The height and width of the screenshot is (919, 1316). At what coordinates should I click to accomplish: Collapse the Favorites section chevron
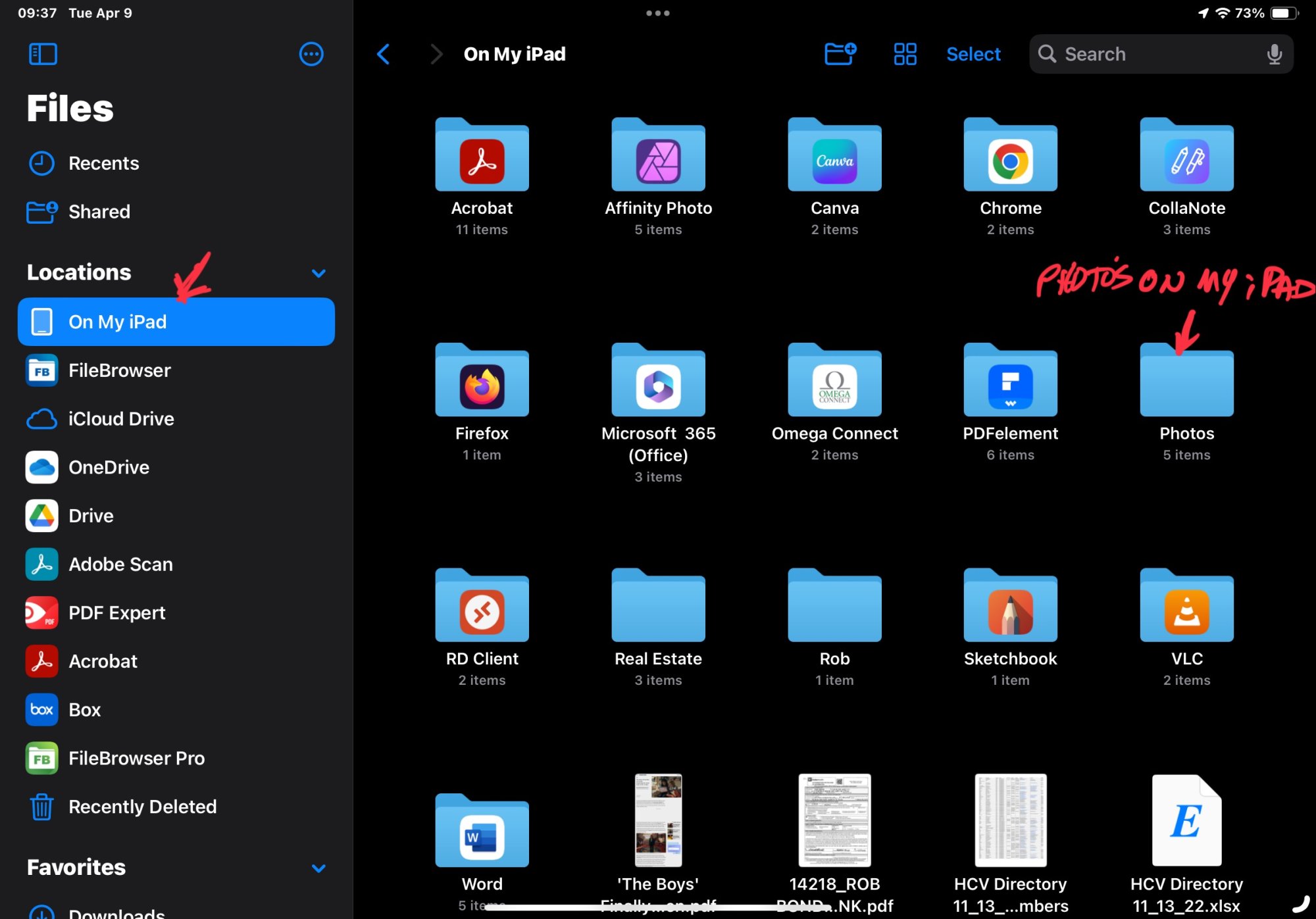pyautogui.click(x=318, y=868)
